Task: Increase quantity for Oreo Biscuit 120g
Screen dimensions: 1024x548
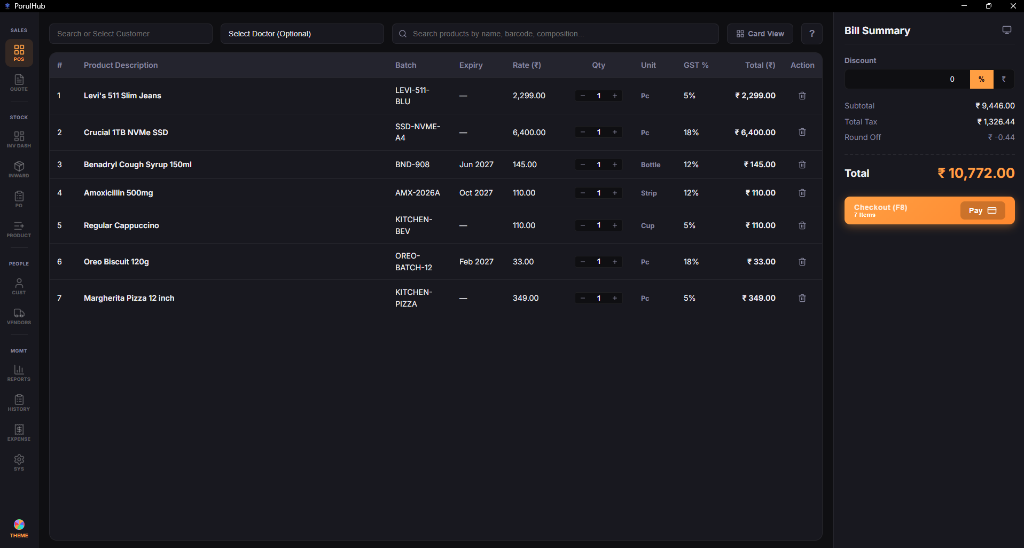Action: 615,262
